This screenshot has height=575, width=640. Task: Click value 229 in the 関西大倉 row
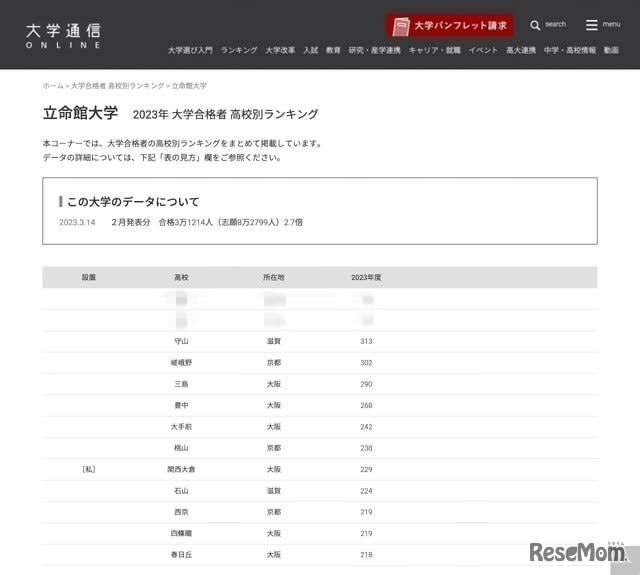click(366, 469)
